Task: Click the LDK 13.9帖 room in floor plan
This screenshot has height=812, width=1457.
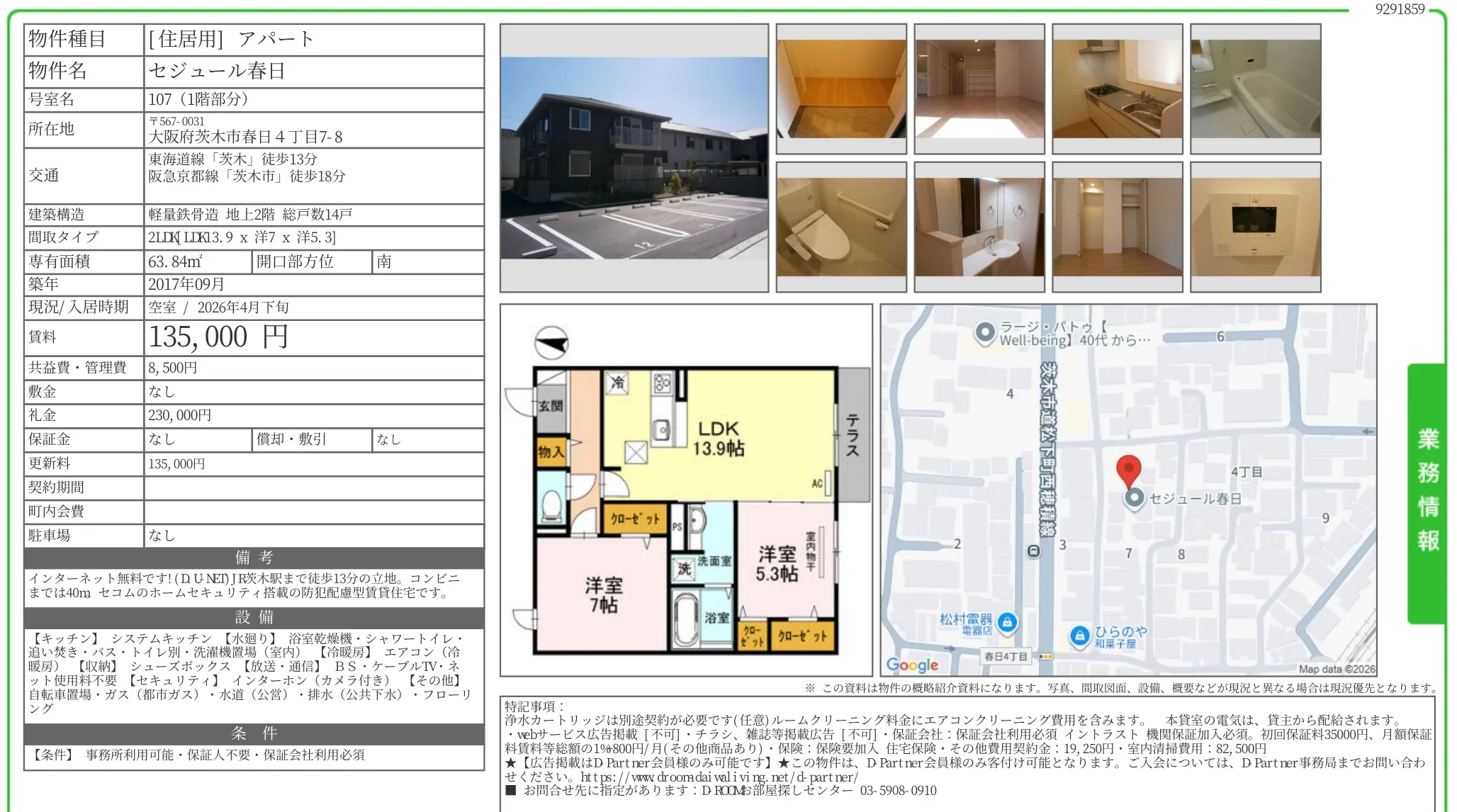Action: [718, 438]
